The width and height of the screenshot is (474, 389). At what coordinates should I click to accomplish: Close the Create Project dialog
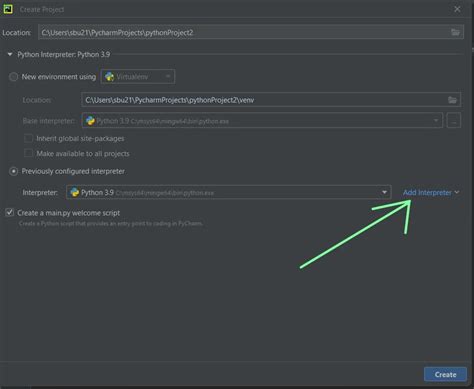tap(457, 9)
